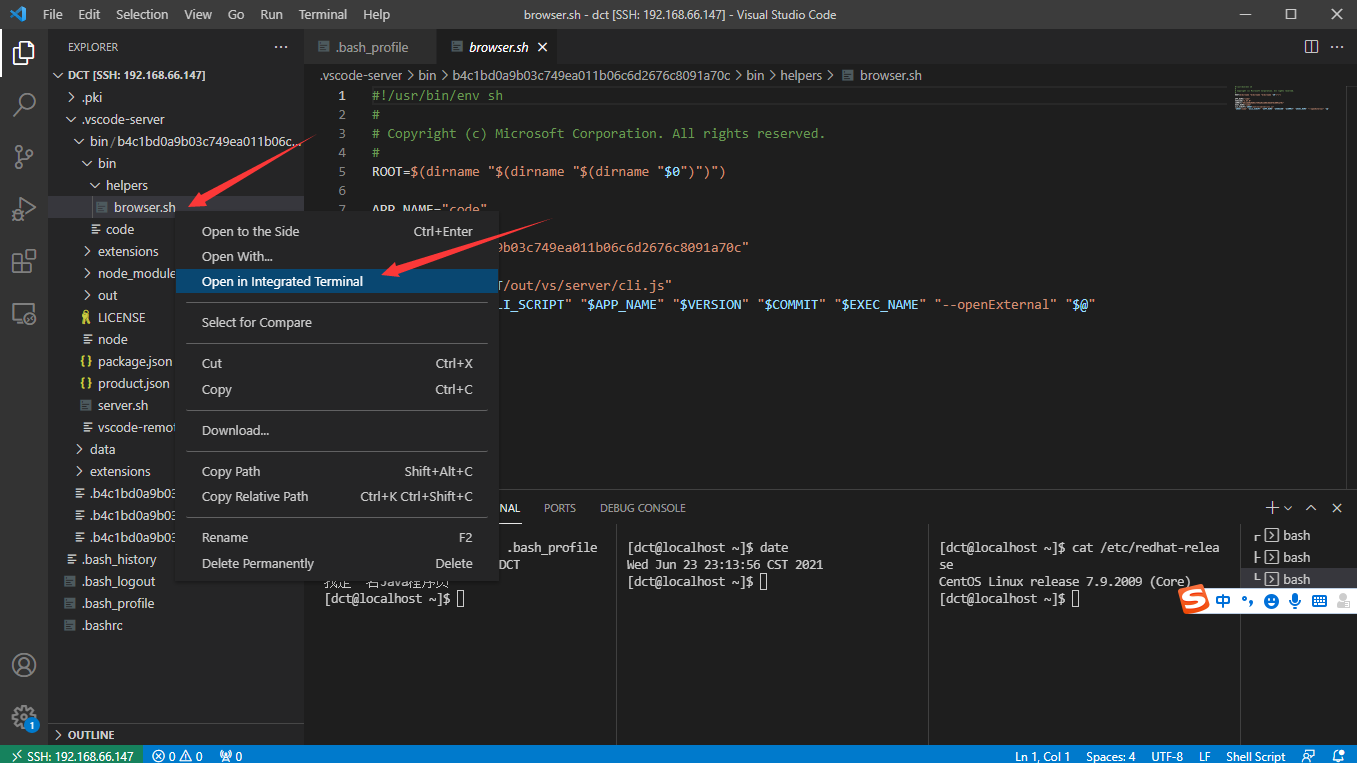The width and height of the screenshot is (1357, 763).
Task: Open the Manage gear icon
Action: click(24, 717)
